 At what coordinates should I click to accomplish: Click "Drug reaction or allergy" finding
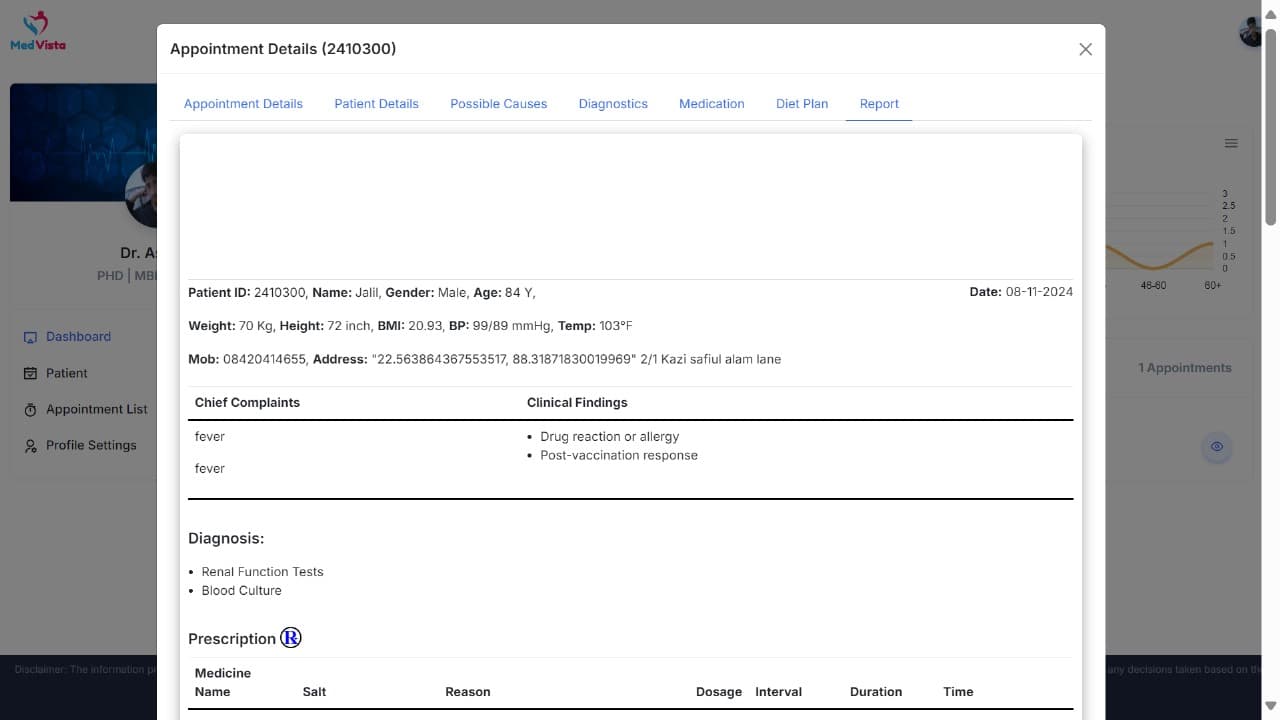pos(609,437)
